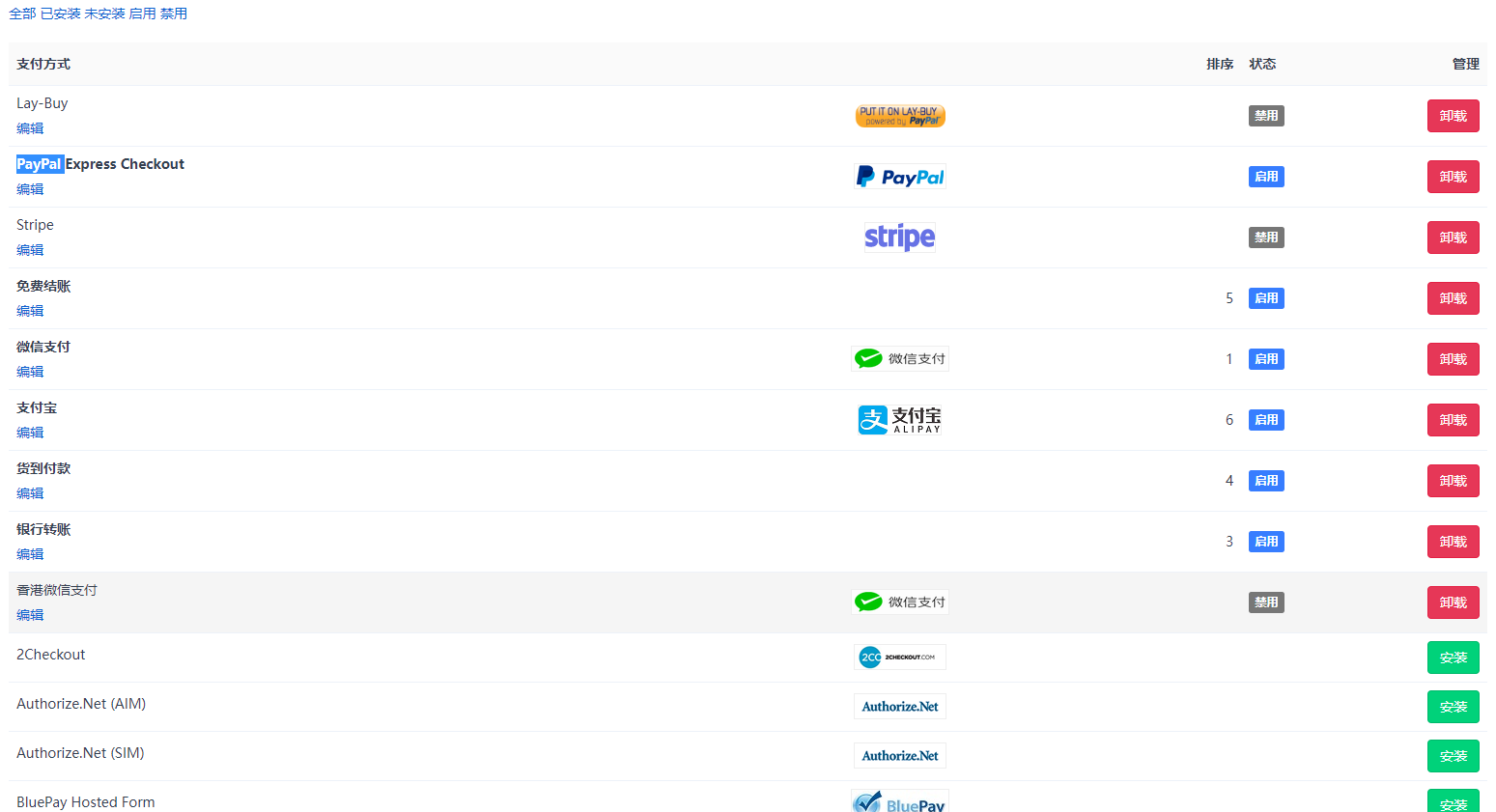Click the BluePay logo image
The height and width of the screenshot is (812, 1496).
pyautogui.click(x=900, y=802)
